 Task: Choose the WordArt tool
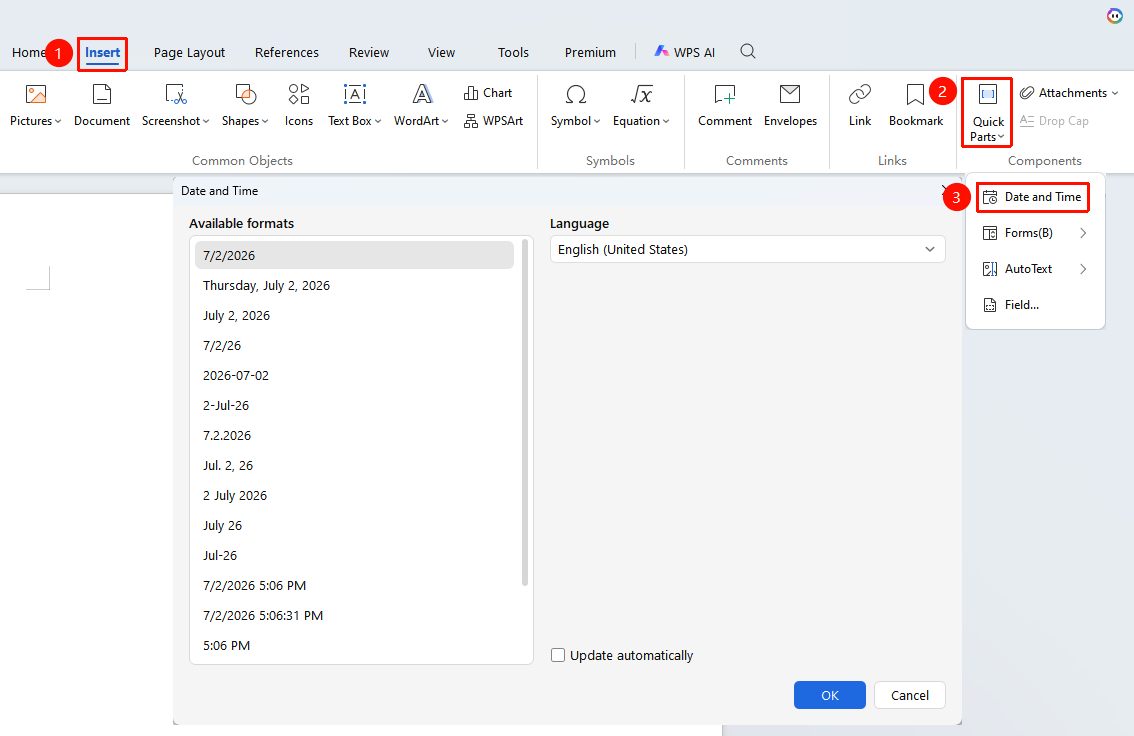[x=422, y=105]
